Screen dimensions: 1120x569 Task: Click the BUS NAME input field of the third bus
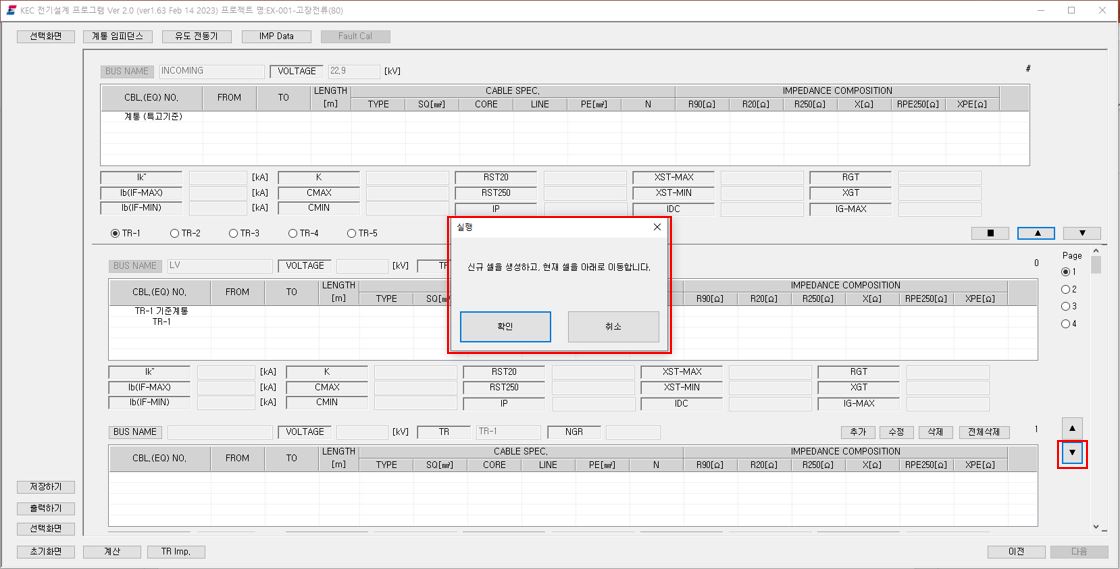tap(220, 432)
